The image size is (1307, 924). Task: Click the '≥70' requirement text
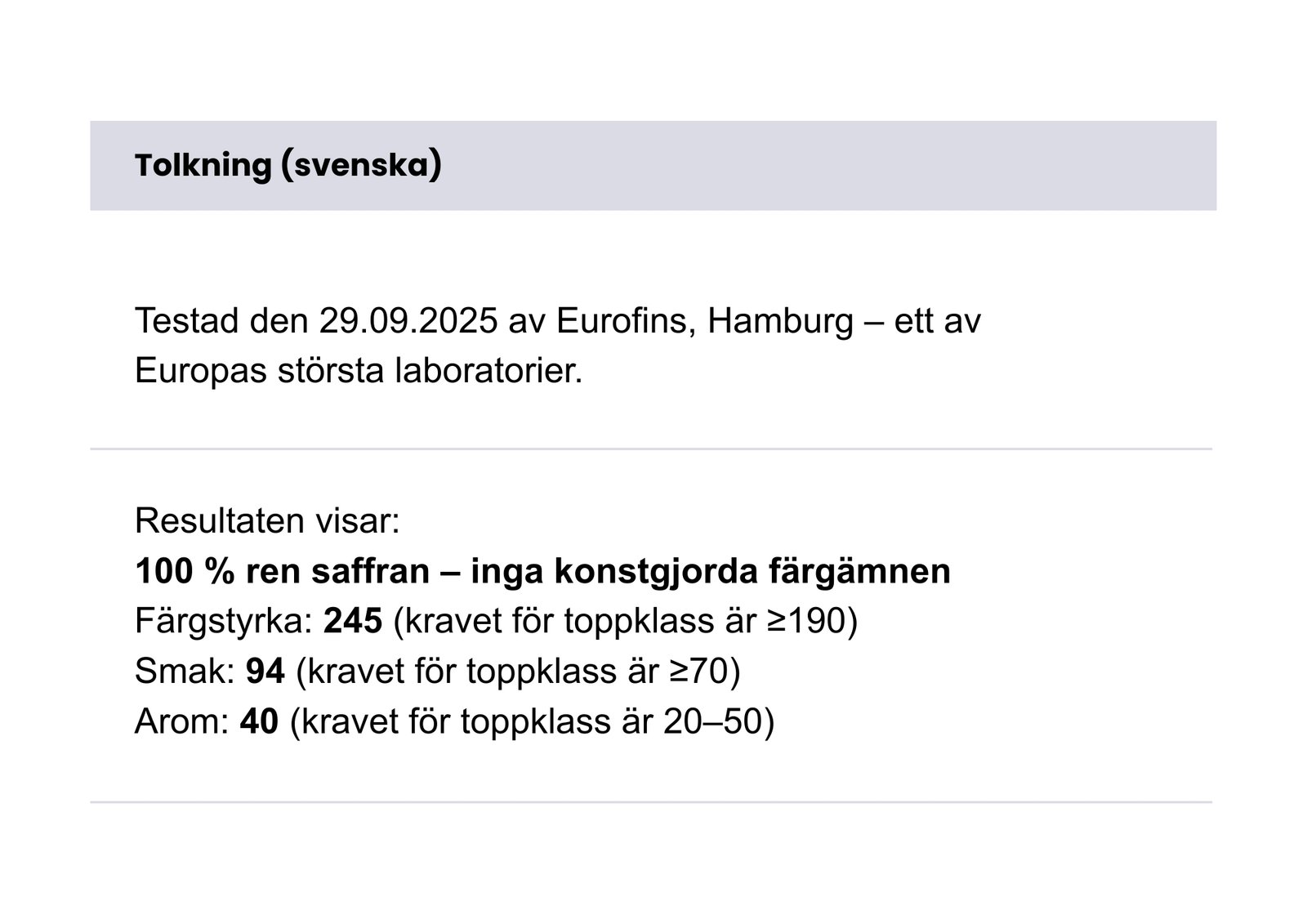point(699,671)
